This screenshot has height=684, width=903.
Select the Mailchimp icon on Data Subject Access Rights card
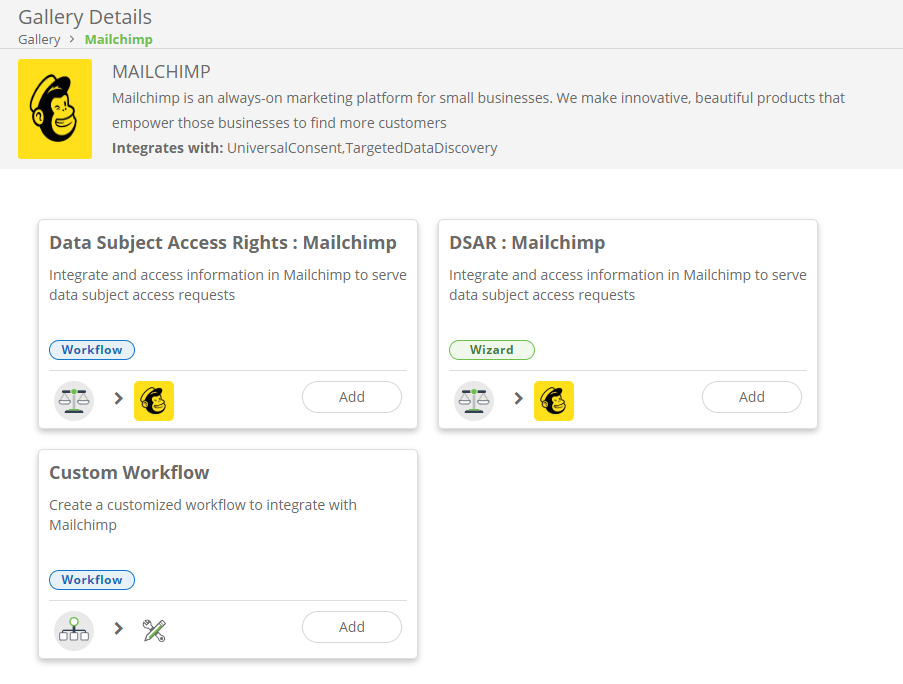[x=153, y=398]
